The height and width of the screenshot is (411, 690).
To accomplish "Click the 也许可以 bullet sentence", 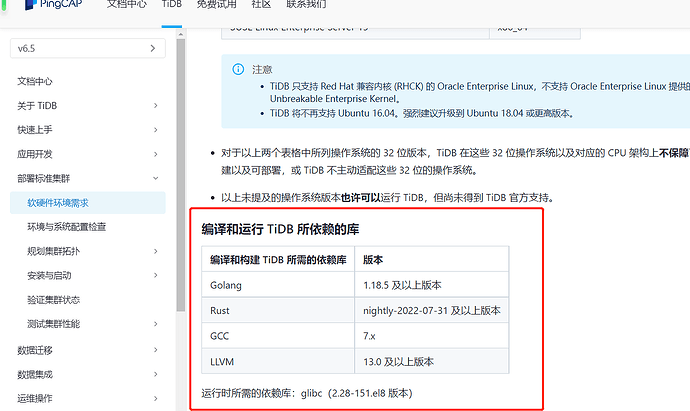I will pos(387,198).
